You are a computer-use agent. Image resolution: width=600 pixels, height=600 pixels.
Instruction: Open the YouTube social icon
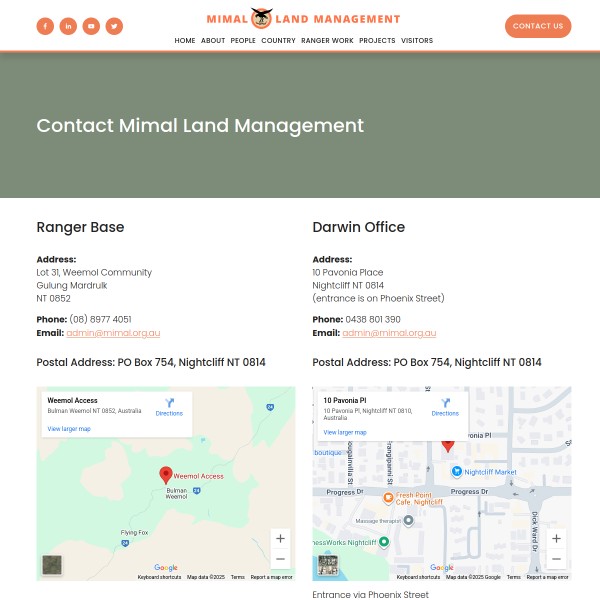91,26
